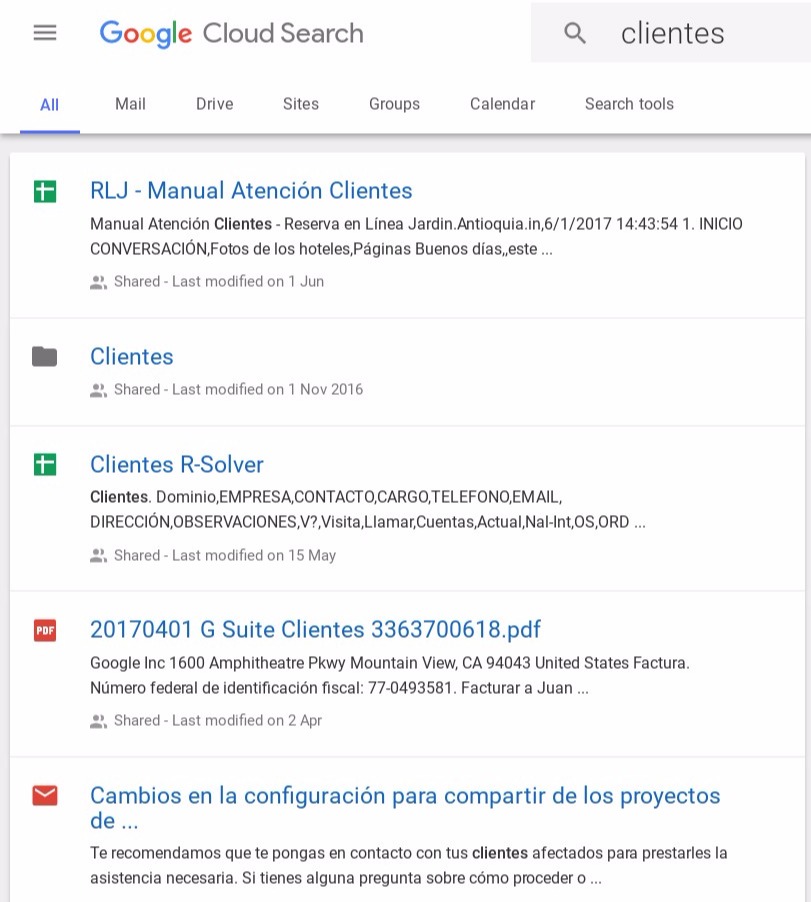The image size is (811, 902).
Task: Click snippet starting 'Manual Atención Clientes - Reserva'
Action: (416, 236)
